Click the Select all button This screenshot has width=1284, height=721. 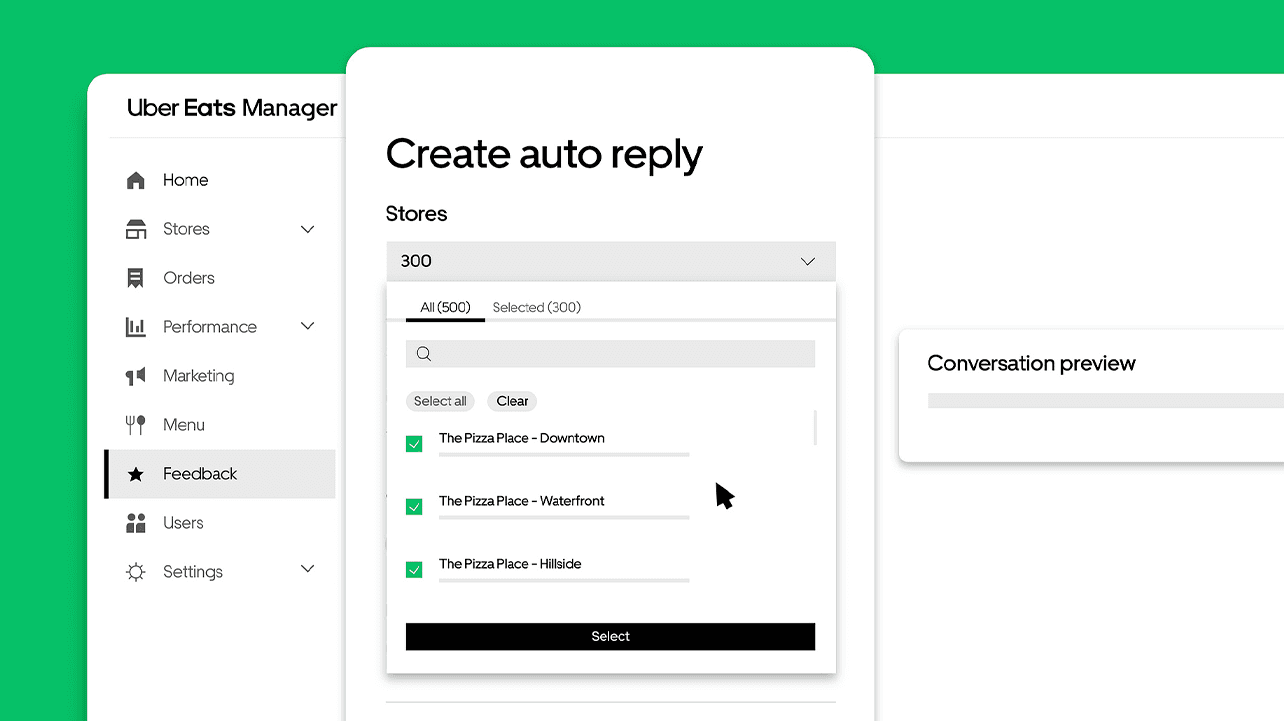coord(440,401)
